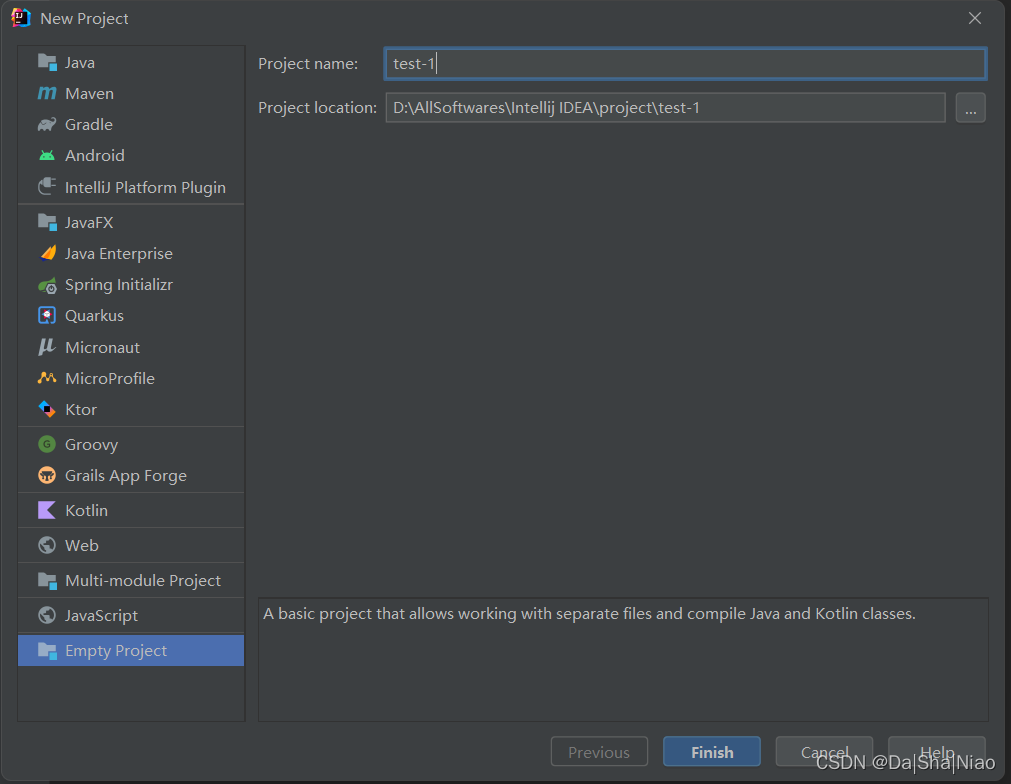Select the Web label
The height and width of the screenshot is (784, 1011).
(x=82, y=545)
